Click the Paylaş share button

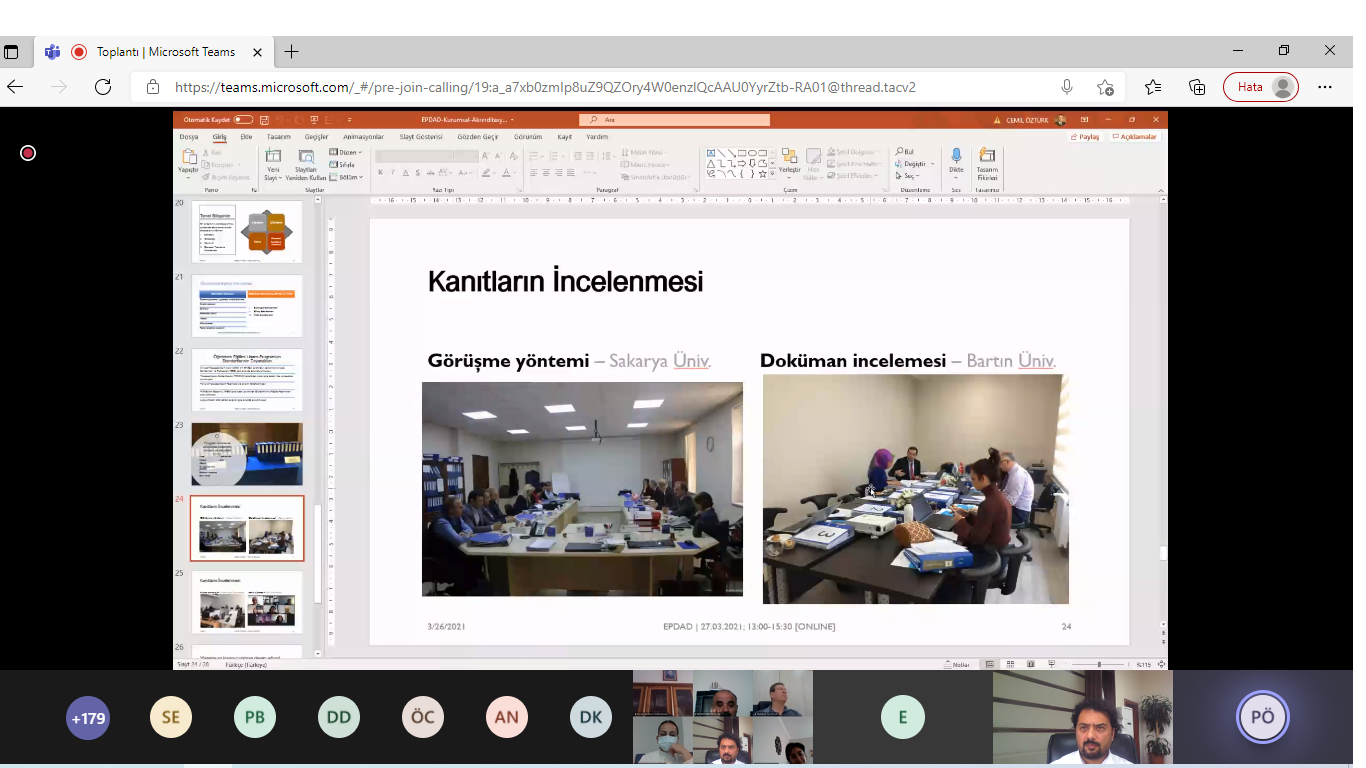click(x=1085, y=137)
